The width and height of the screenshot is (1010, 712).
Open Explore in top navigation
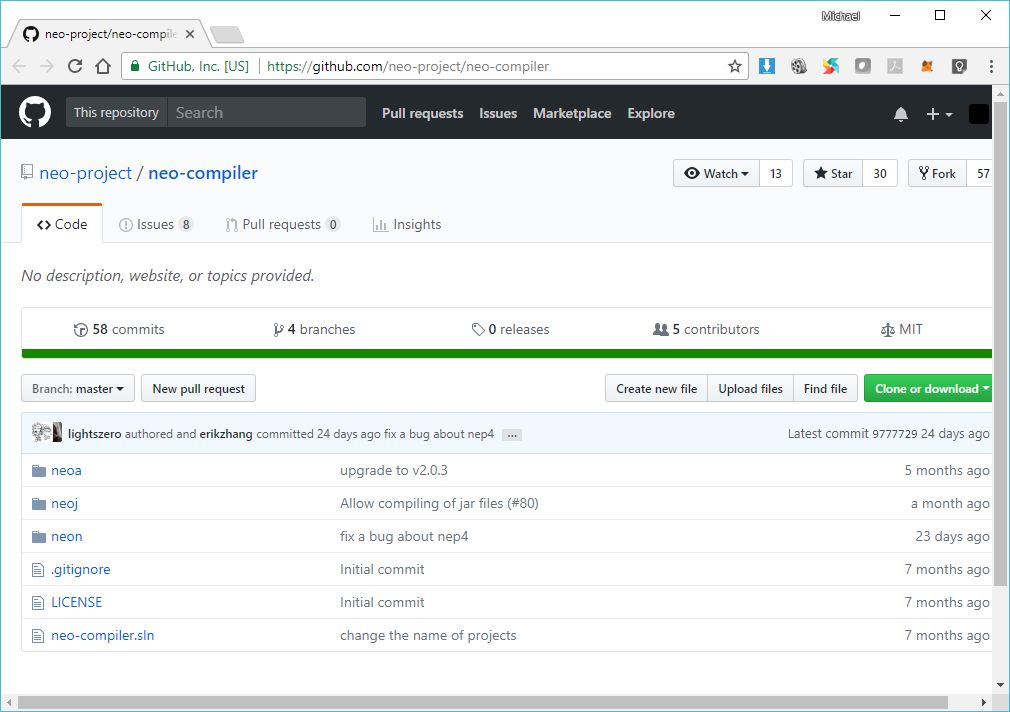tap(651, 113)
